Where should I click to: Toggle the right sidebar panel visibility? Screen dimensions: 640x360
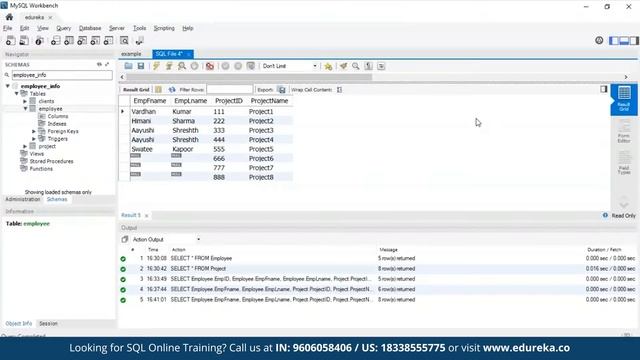pos(634,40)
